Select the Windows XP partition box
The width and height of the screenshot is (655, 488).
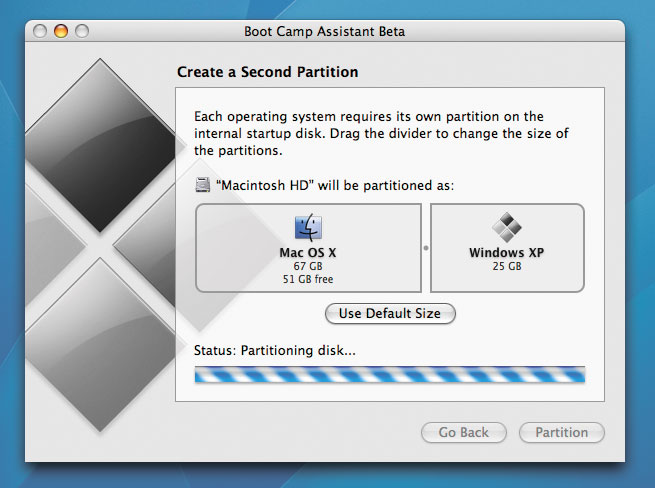(507, 248)
